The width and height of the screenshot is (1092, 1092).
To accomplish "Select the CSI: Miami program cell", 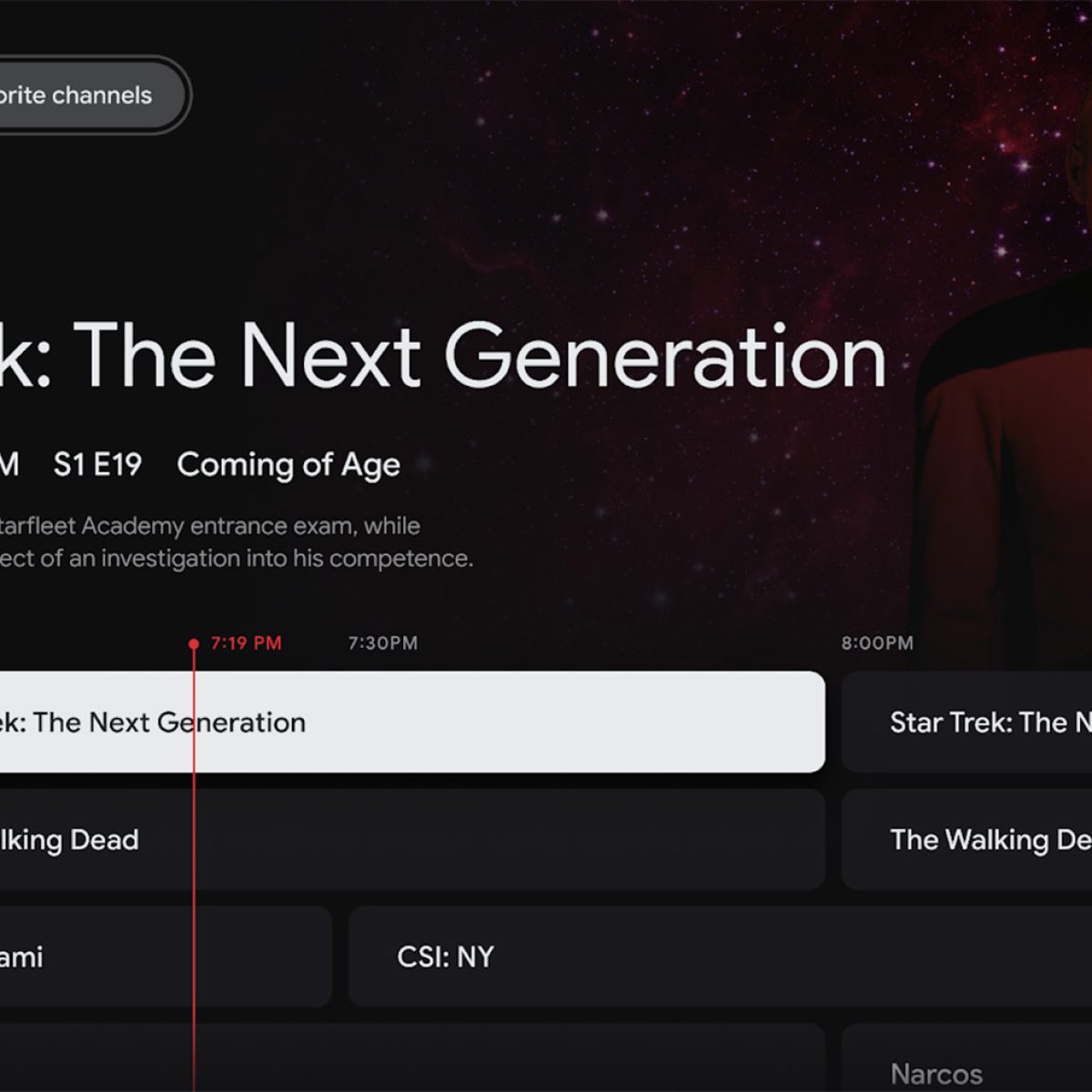I will (164, 956).
